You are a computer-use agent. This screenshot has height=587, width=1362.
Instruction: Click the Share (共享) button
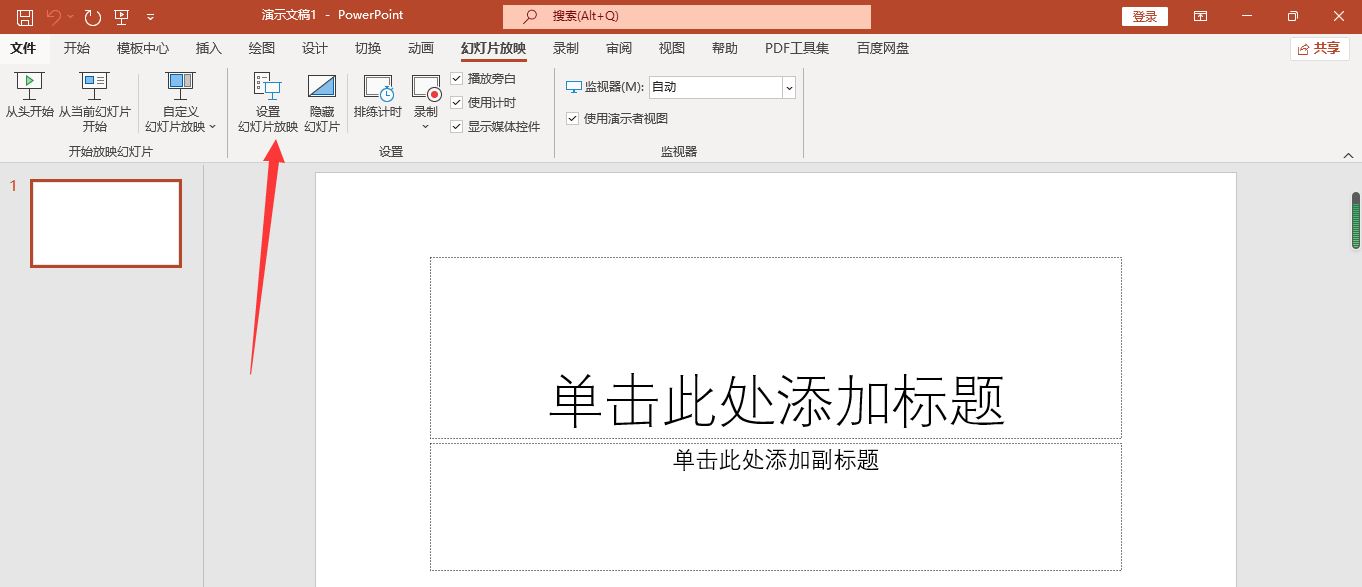click(x=1319, y=49)
